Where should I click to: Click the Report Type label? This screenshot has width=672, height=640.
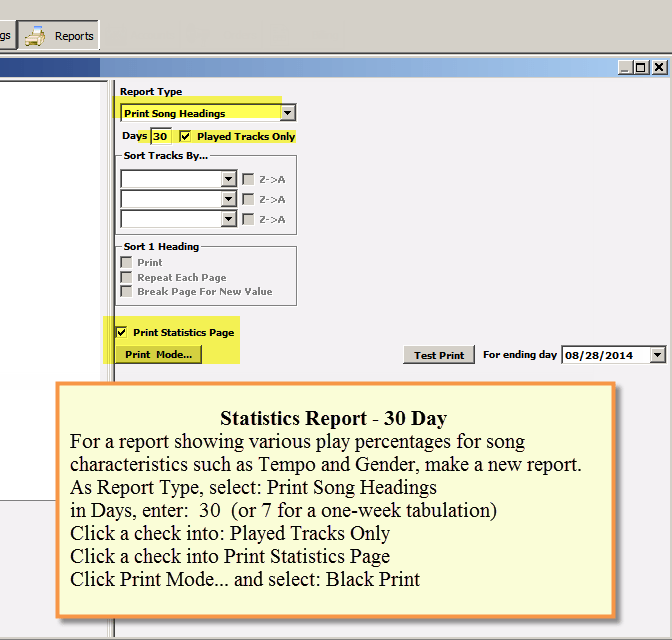(151, 92)
